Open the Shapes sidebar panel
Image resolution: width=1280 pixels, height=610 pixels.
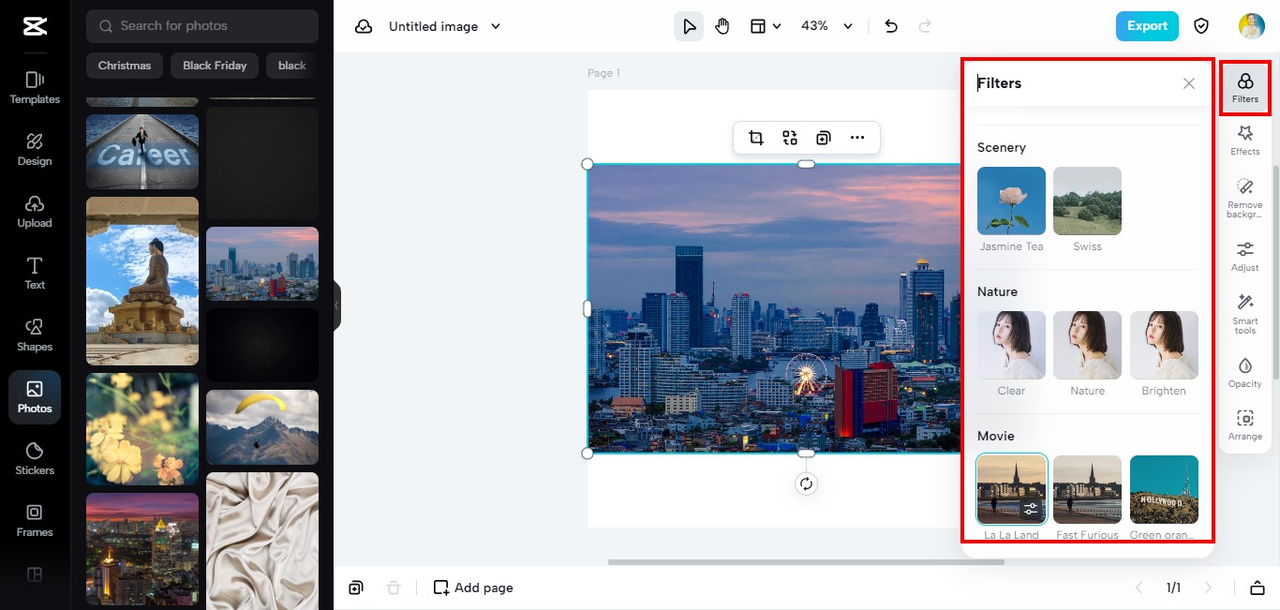(35, 335)
